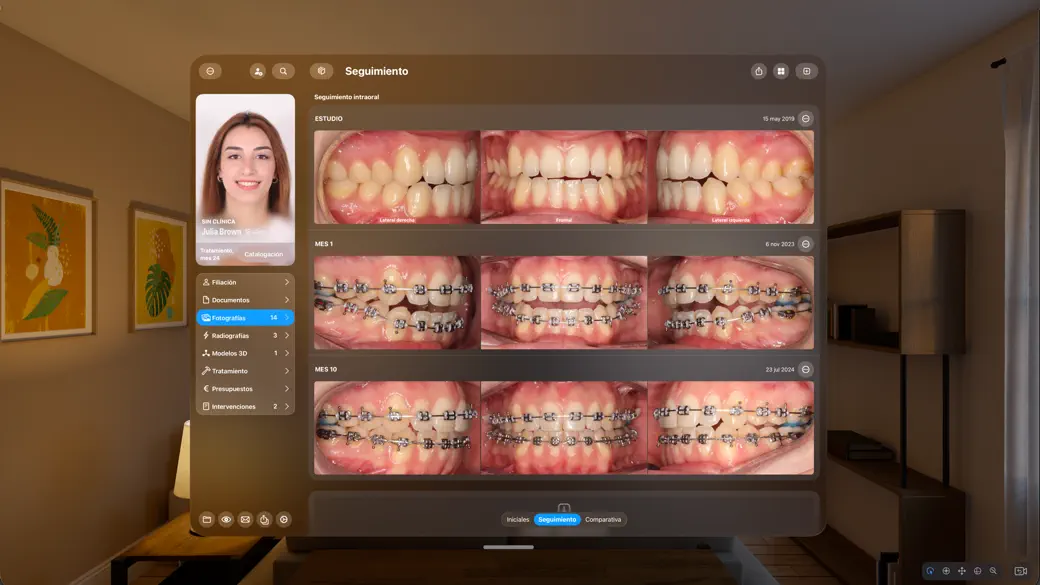The height and width of the screenshot is (585, 1040).
Task: Click the envelope mail icon
Action: click(244, 519)
